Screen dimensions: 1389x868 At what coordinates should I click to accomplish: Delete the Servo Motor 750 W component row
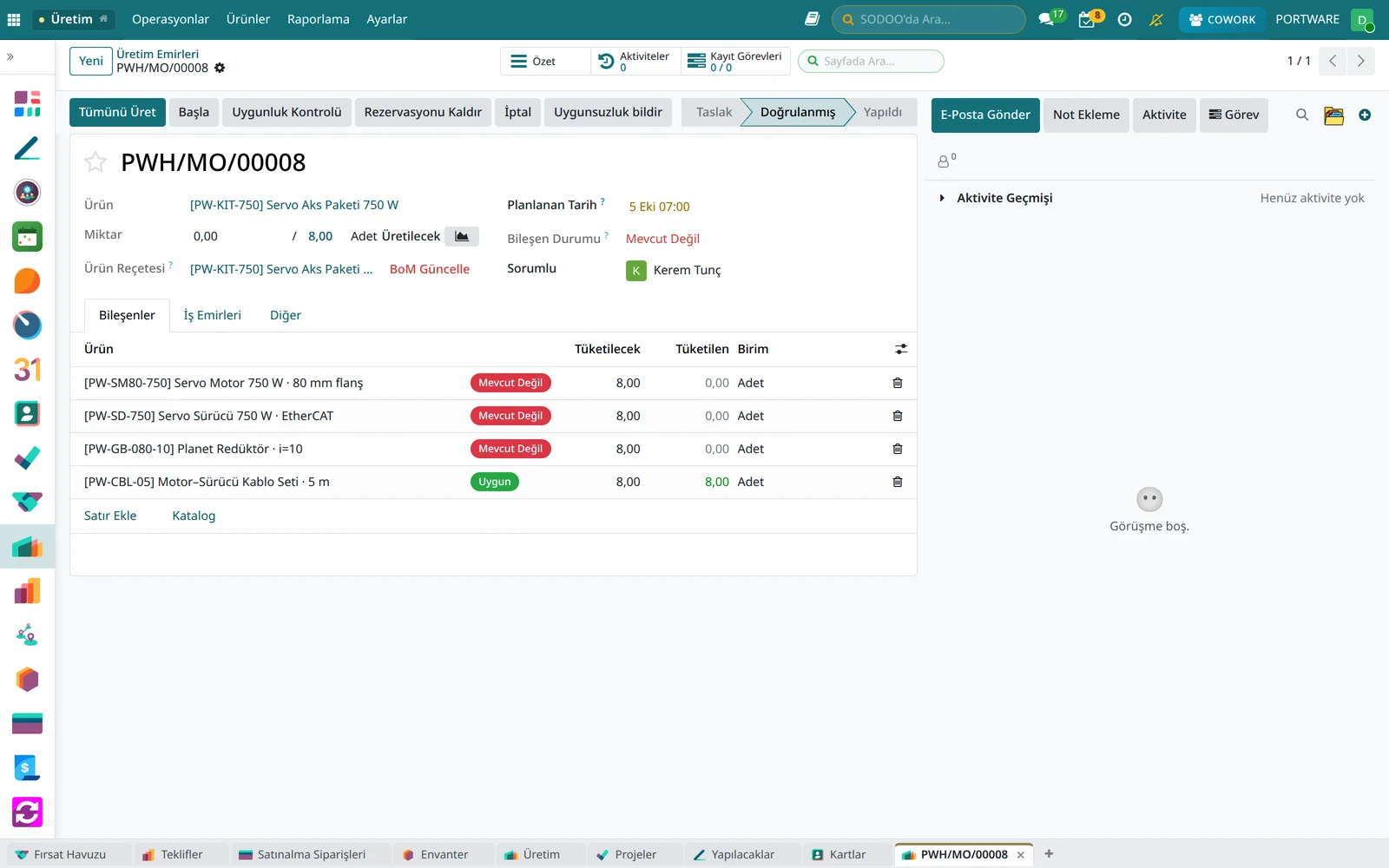898,383
